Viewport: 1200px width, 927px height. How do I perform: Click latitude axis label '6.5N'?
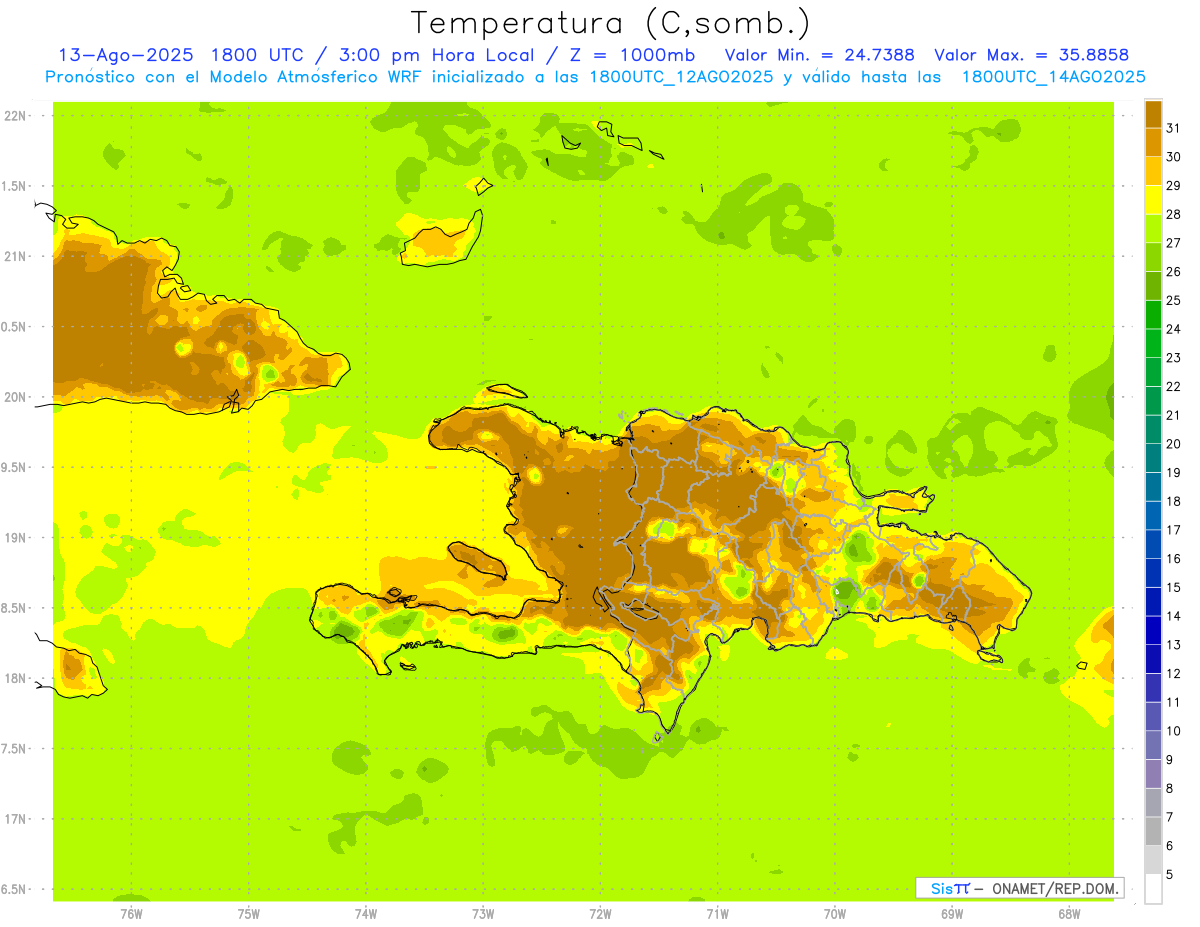tap(13, 889)
